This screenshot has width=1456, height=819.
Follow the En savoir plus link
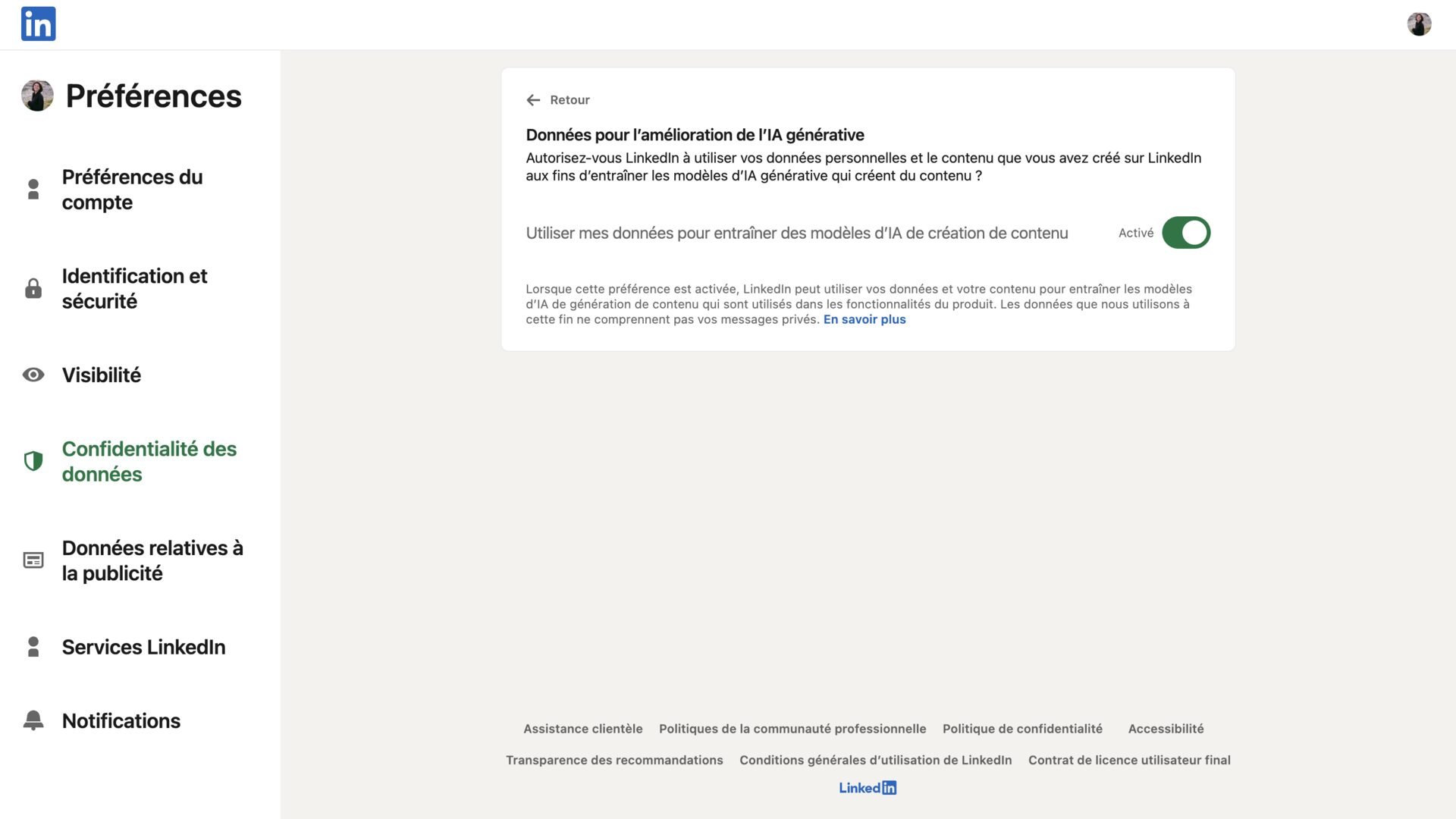click(864, 319)
